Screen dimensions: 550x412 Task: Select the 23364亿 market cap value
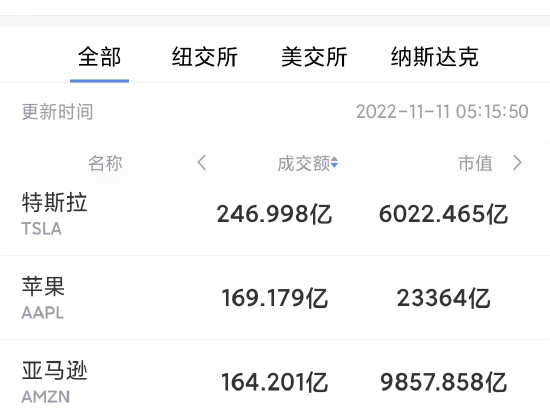pos(443,298)
